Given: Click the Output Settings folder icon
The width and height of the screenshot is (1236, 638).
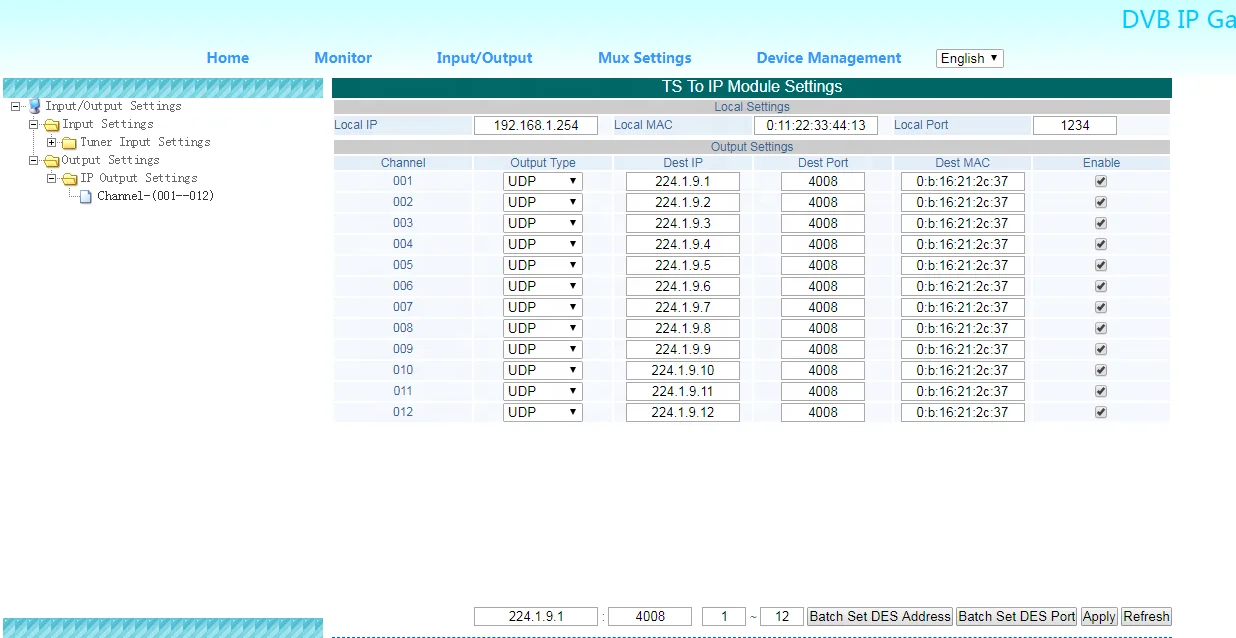Looking at the screenshot, I should (52, 161).
